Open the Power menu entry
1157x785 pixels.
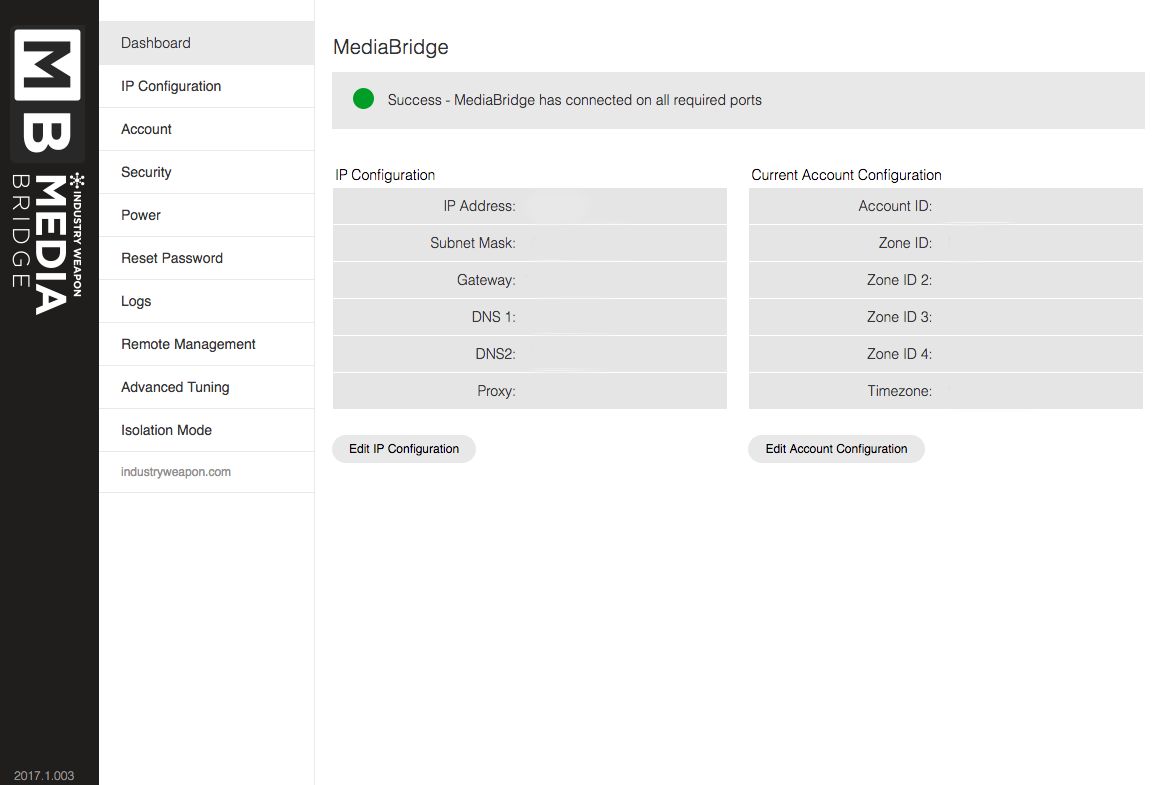[207, 215]
